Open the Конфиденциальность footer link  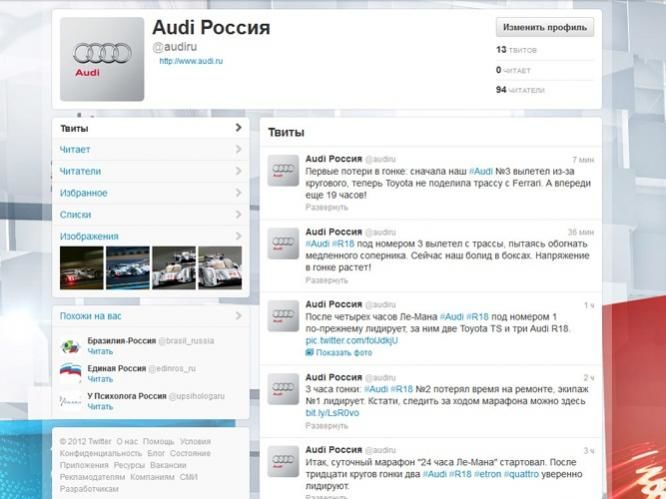coord(101,454)
